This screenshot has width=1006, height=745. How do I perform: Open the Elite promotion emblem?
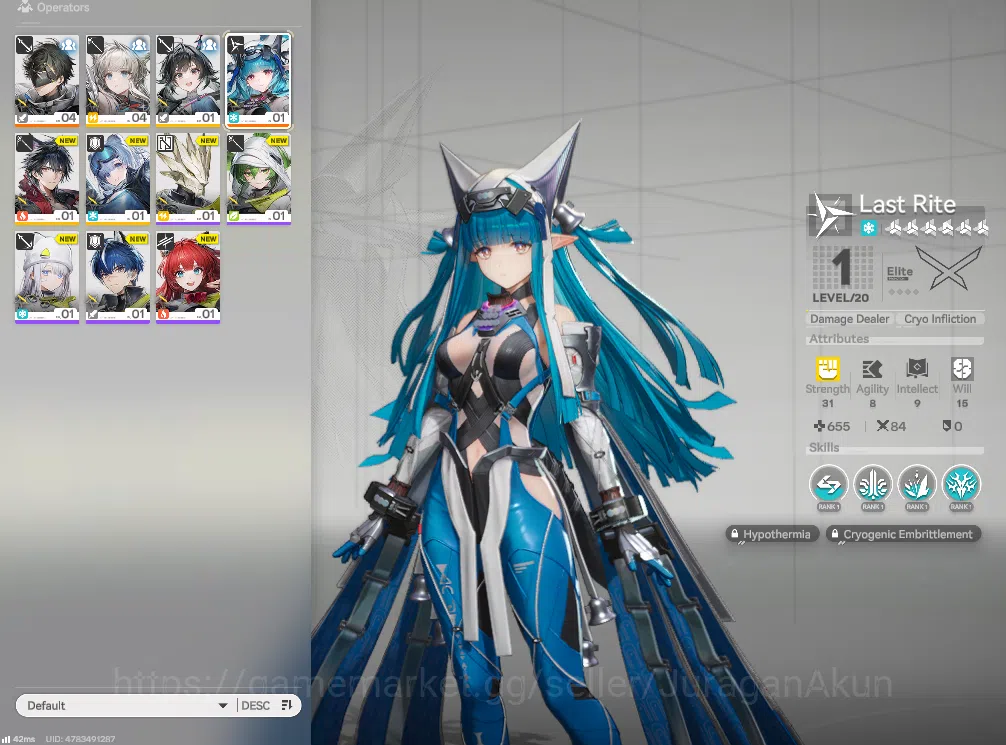[949, 268]
